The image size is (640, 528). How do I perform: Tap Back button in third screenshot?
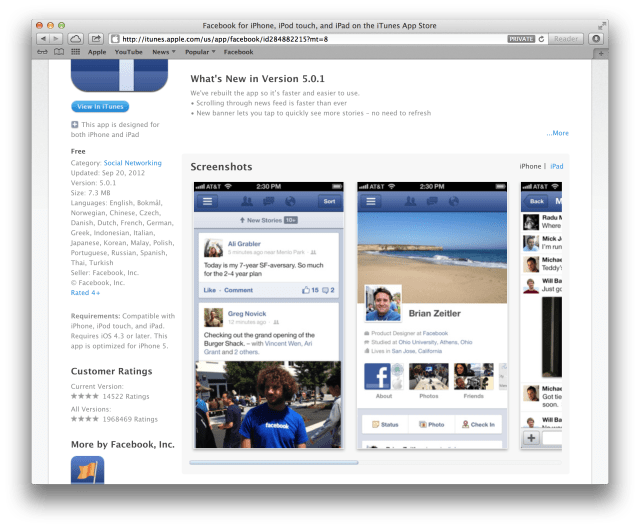535,201
